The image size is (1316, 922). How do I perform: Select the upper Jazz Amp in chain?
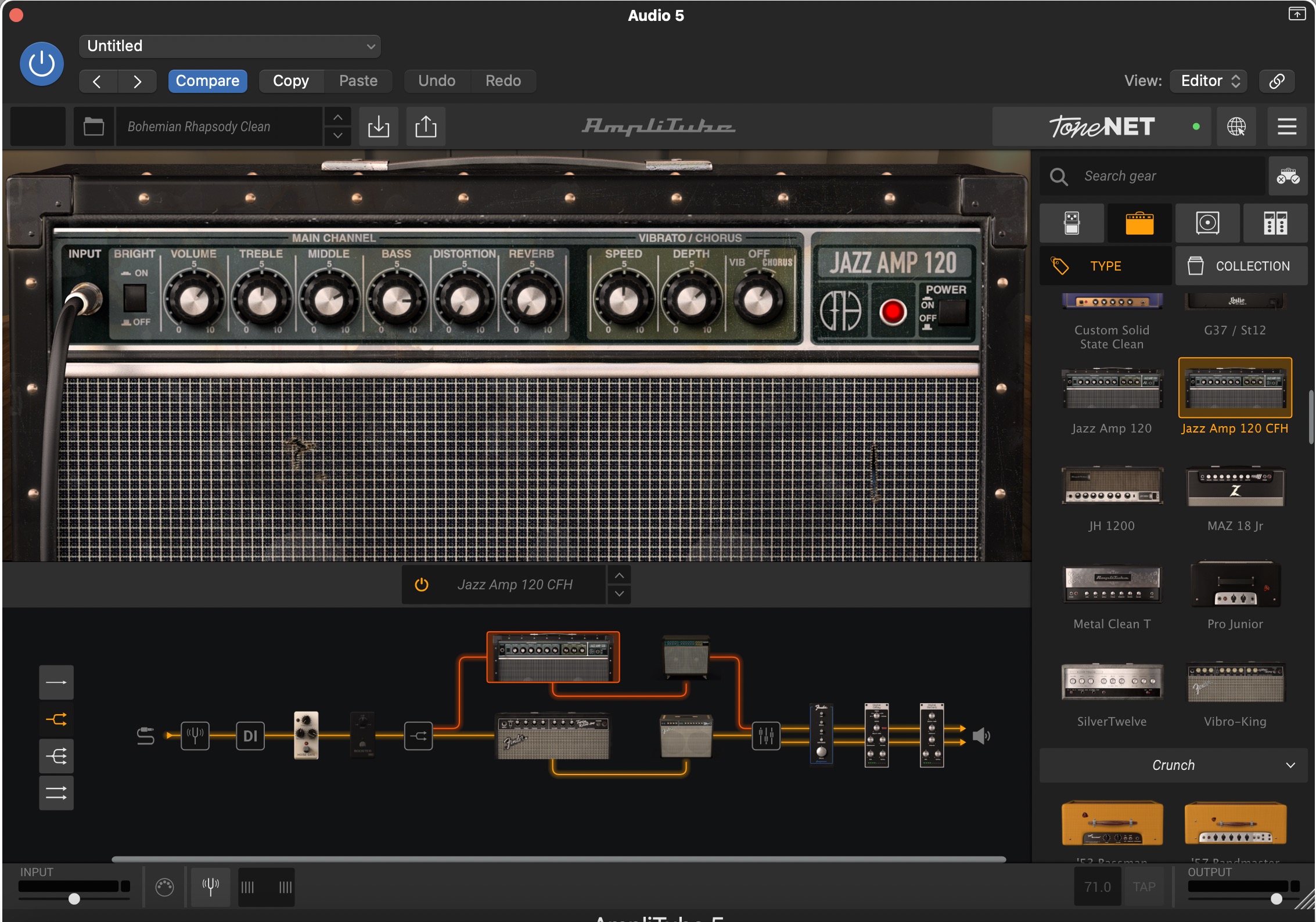[553, 657]
